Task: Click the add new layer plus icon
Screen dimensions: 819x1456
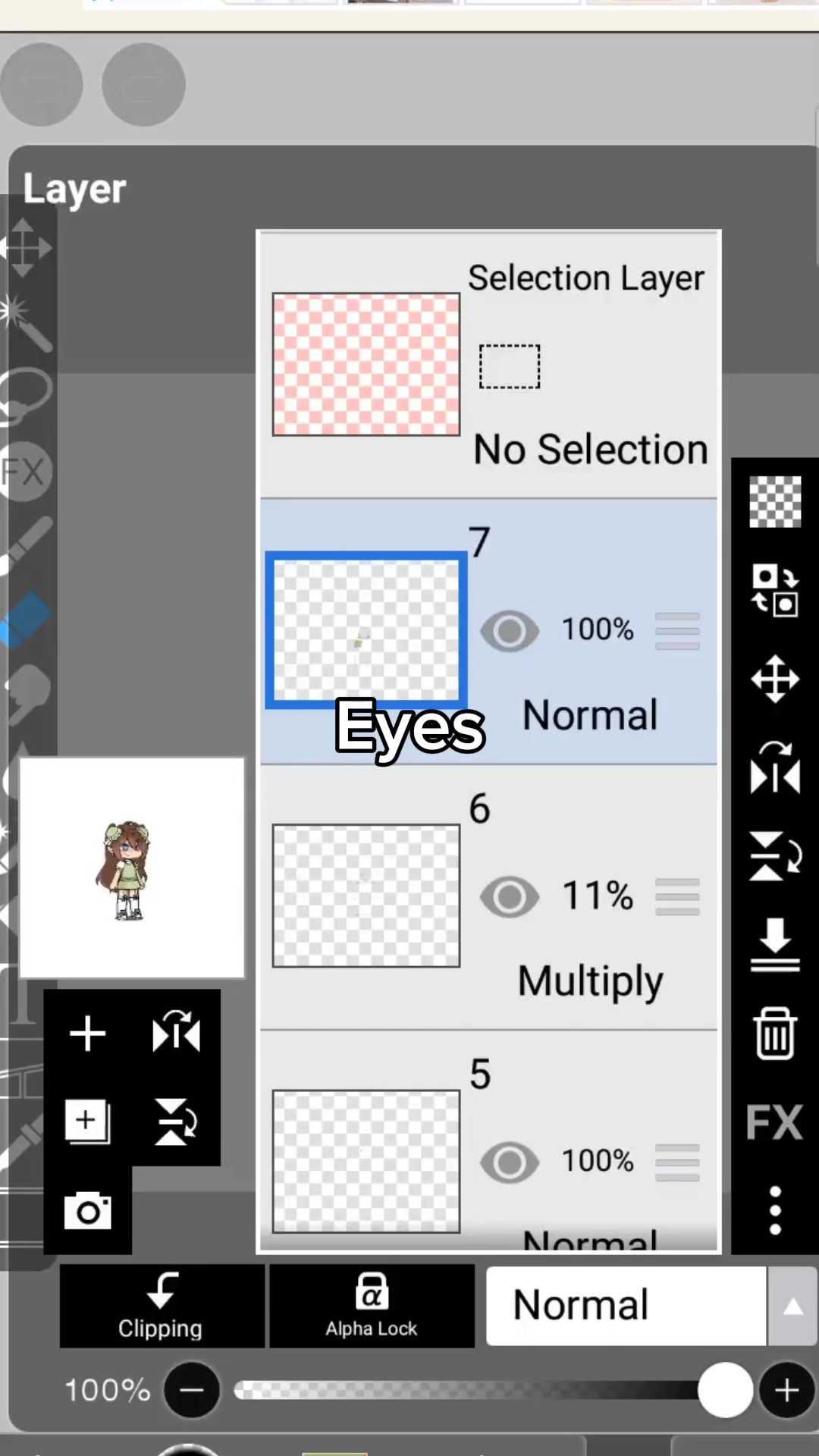Action: tap(87, 1034)
